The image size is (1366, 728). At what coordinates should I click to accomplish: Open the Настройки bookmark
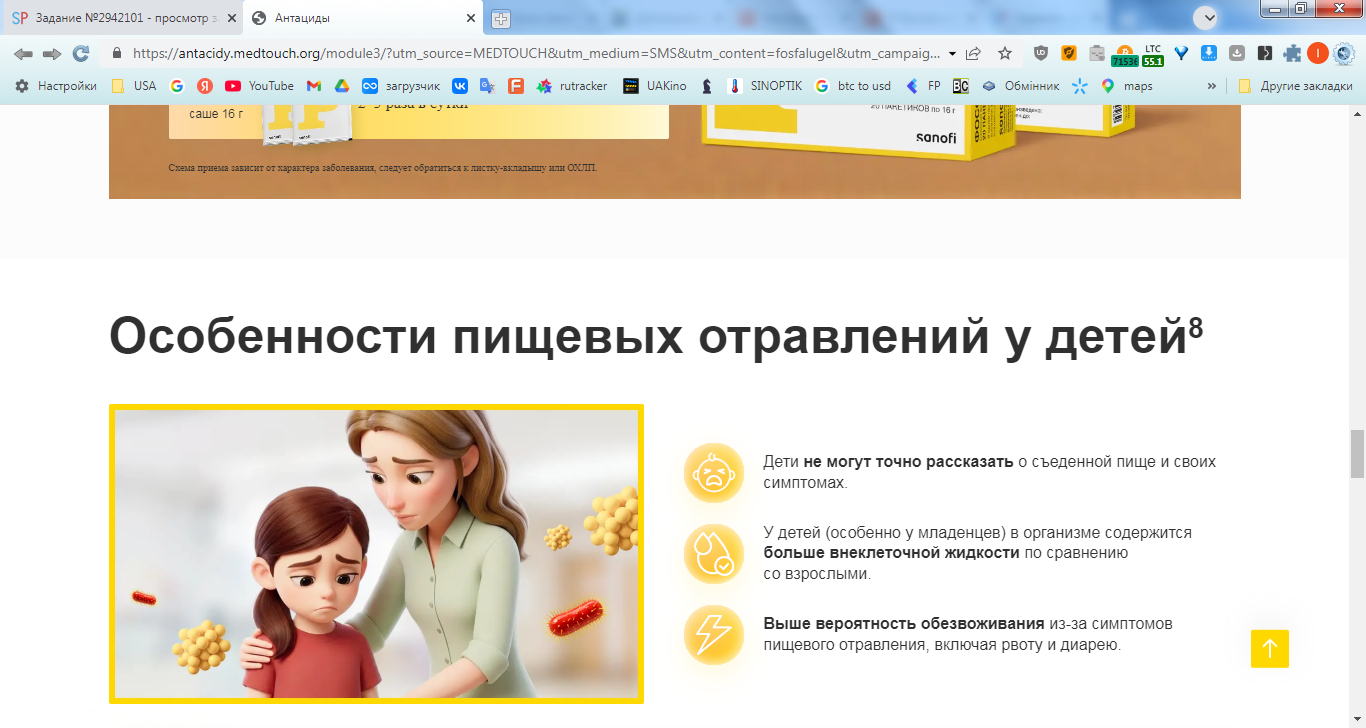[56, 86]
